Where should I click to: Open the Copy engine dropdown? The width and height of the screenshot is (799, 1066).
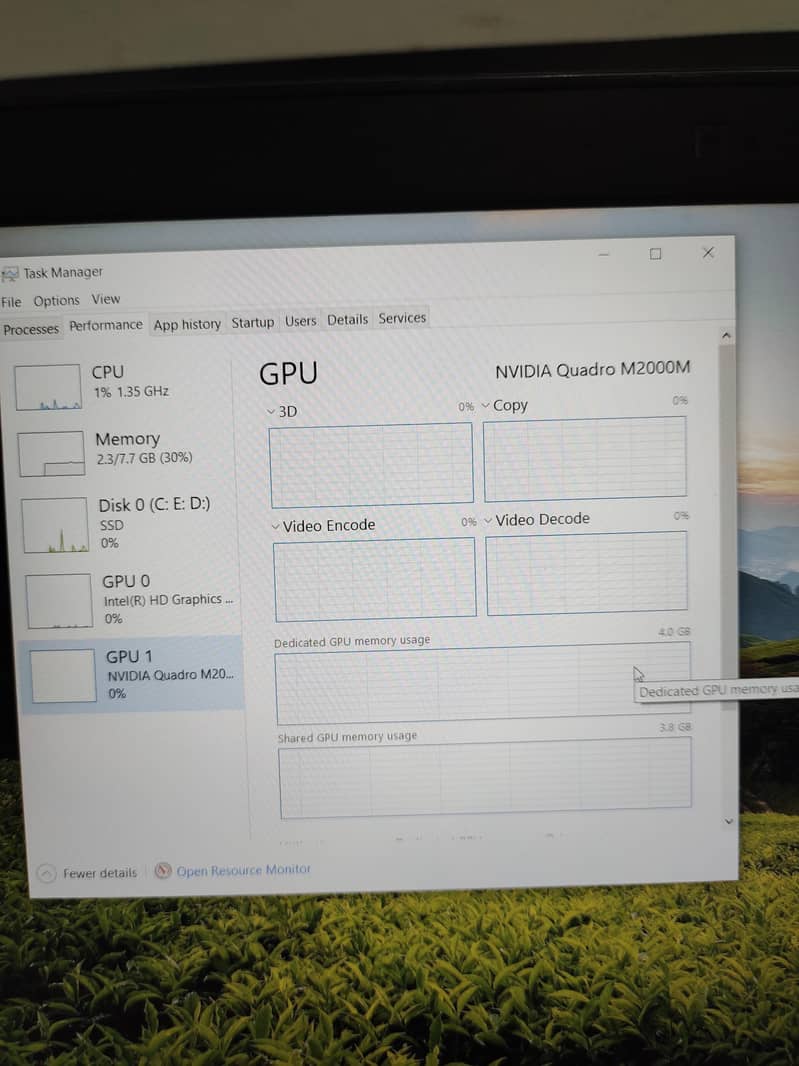(x=505, y=405)
